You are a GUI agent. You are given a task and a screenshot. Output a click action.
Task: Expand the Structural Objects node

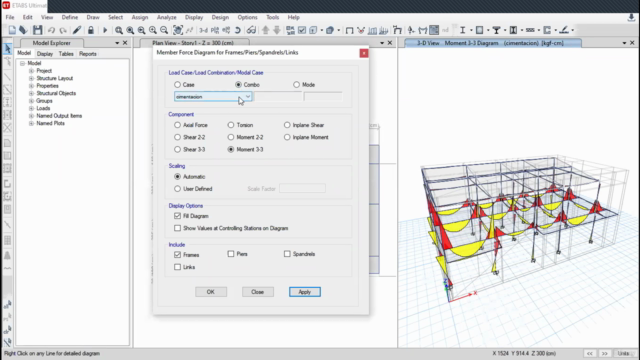tap(31, 93)
